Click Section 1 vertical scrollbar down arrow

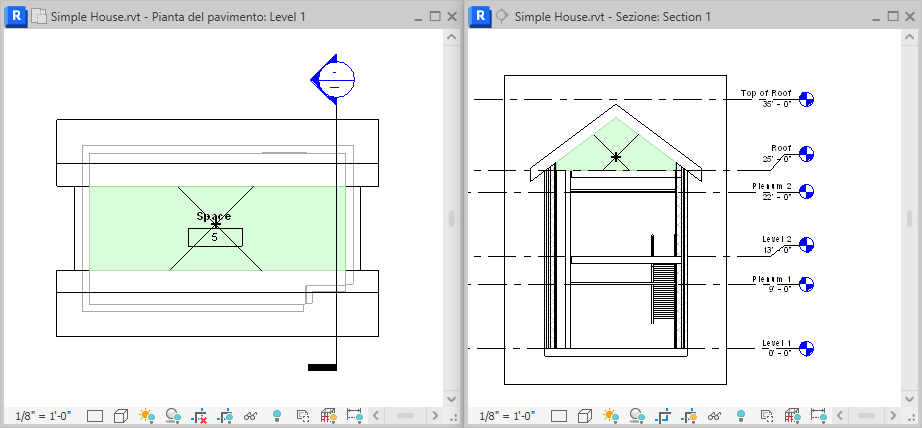click(x=910, y=399)
